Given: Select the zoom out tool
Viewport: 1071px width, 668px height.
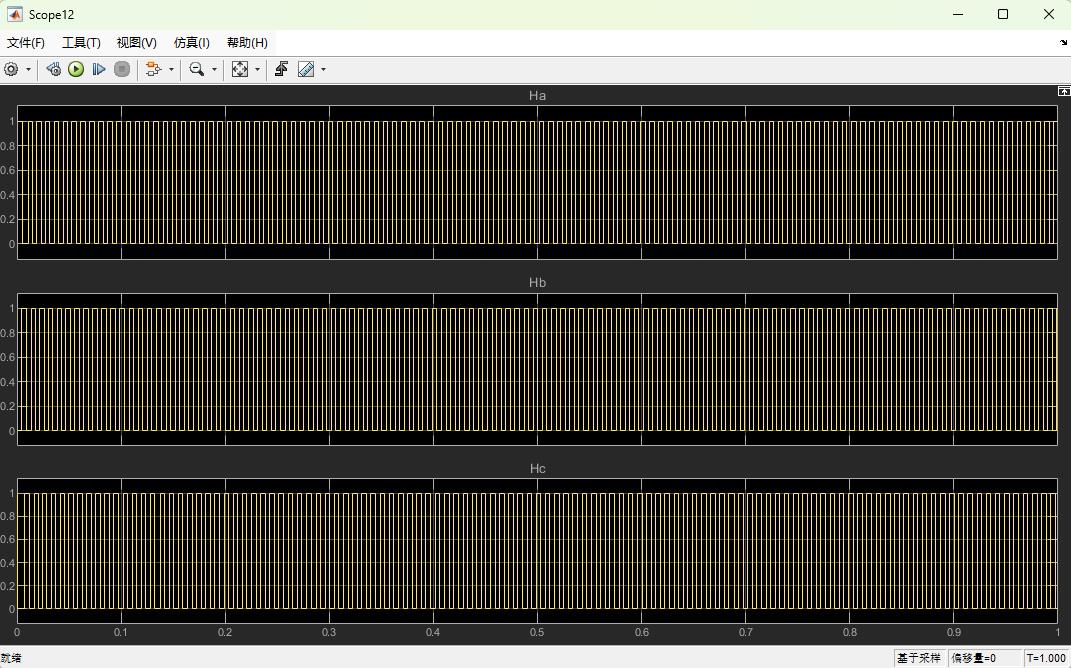Looking at the screenshot, I should (x=197, y=69).
